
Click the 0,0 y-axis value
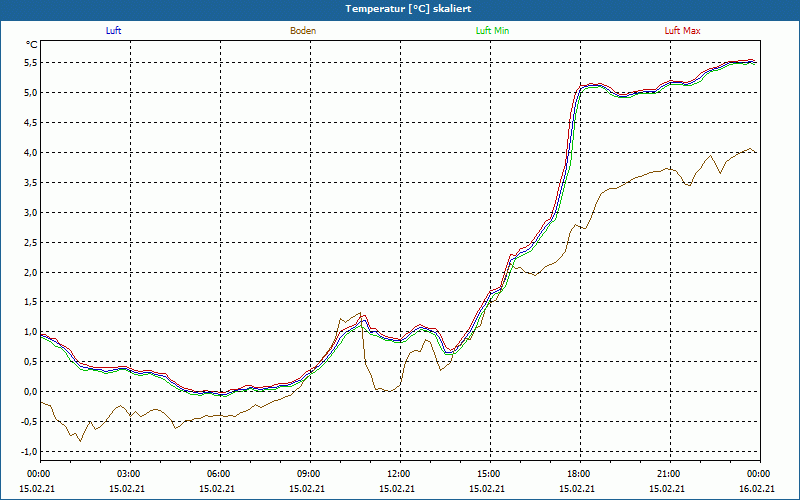coord(31,392)
